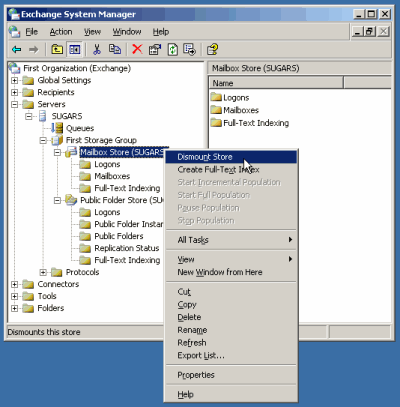Click the red X Delete toolbar icon
Viewport: 400px width, 407px height.
pyautogui.click(x=137, y=50)
